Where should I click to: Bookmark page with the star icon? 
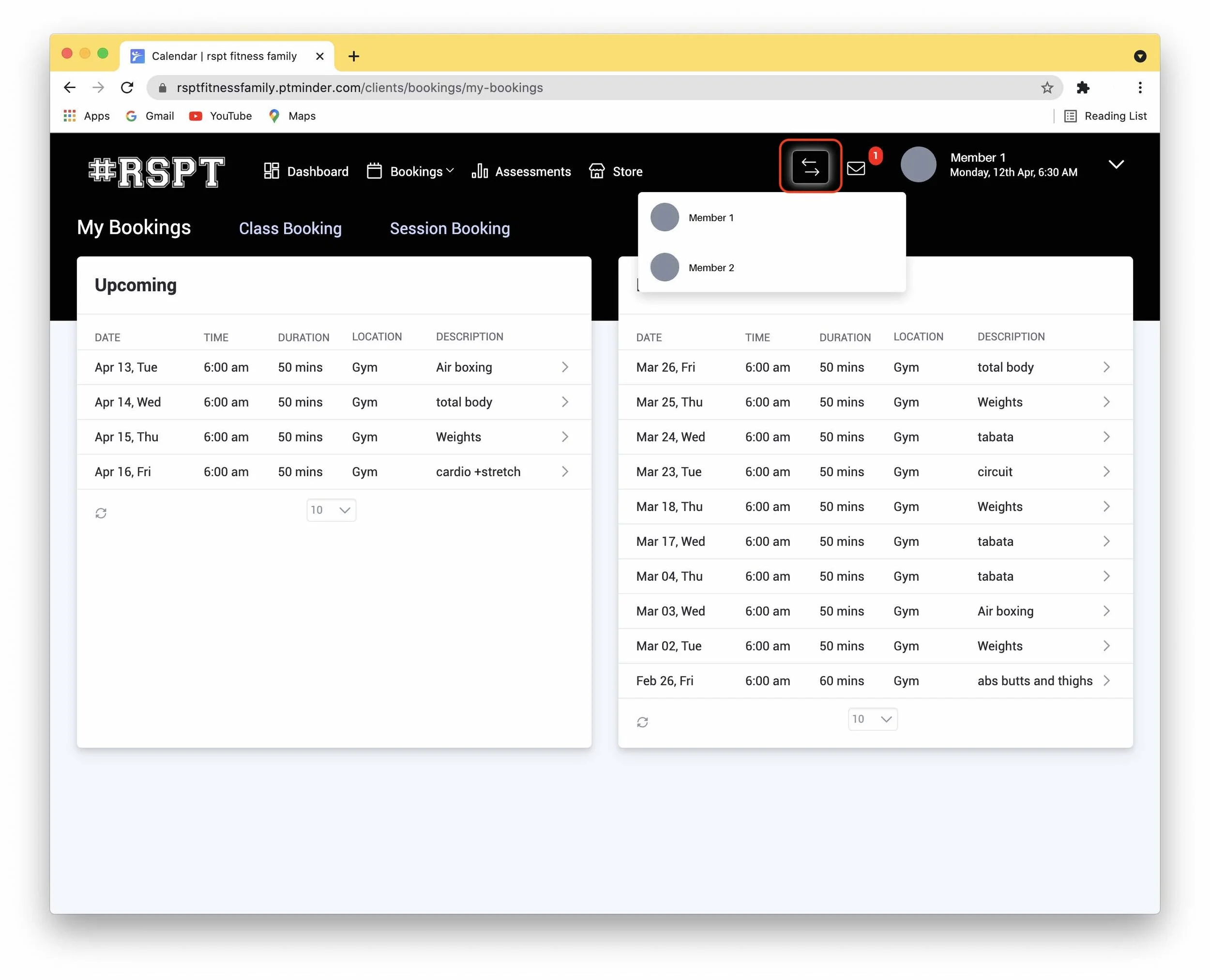tap(1046, 88)
